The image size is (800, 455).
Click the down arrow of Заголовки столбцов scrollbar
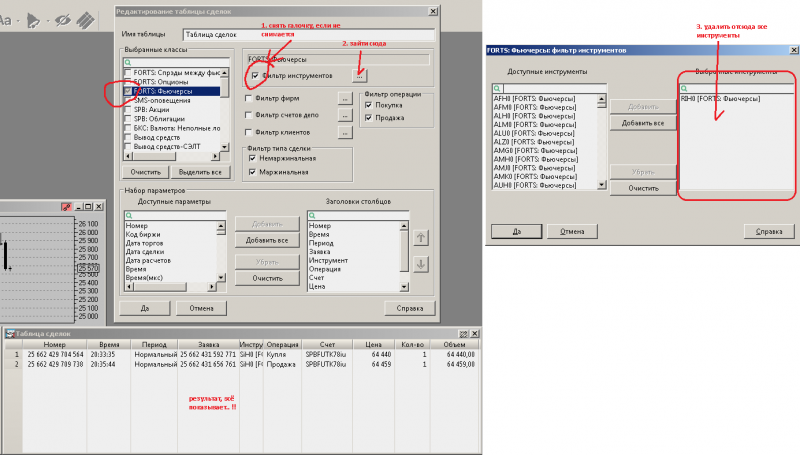404,287
